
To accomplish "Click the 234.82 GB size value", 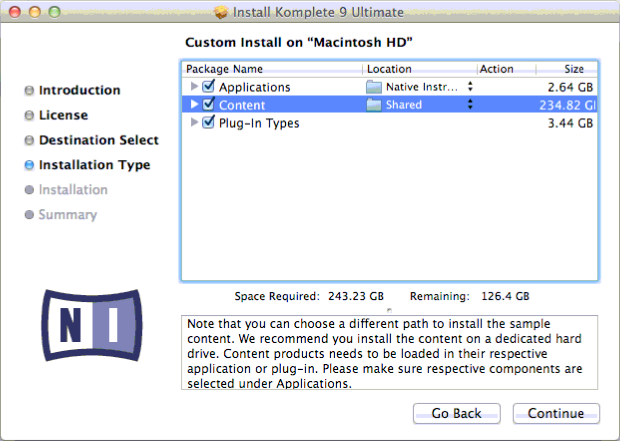I will [567, 105].
